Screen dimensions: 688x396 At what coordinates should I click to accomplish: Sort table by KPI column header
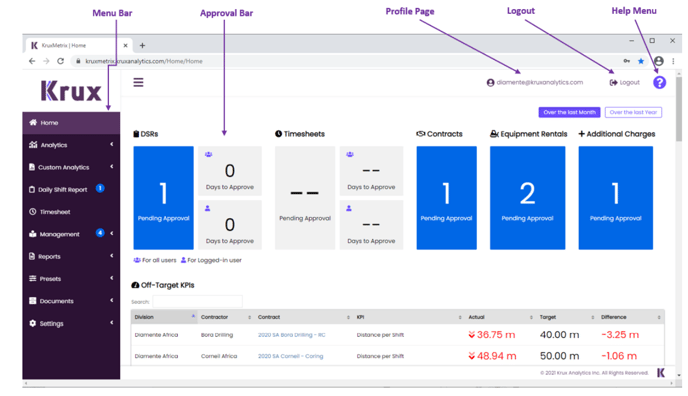409,317
